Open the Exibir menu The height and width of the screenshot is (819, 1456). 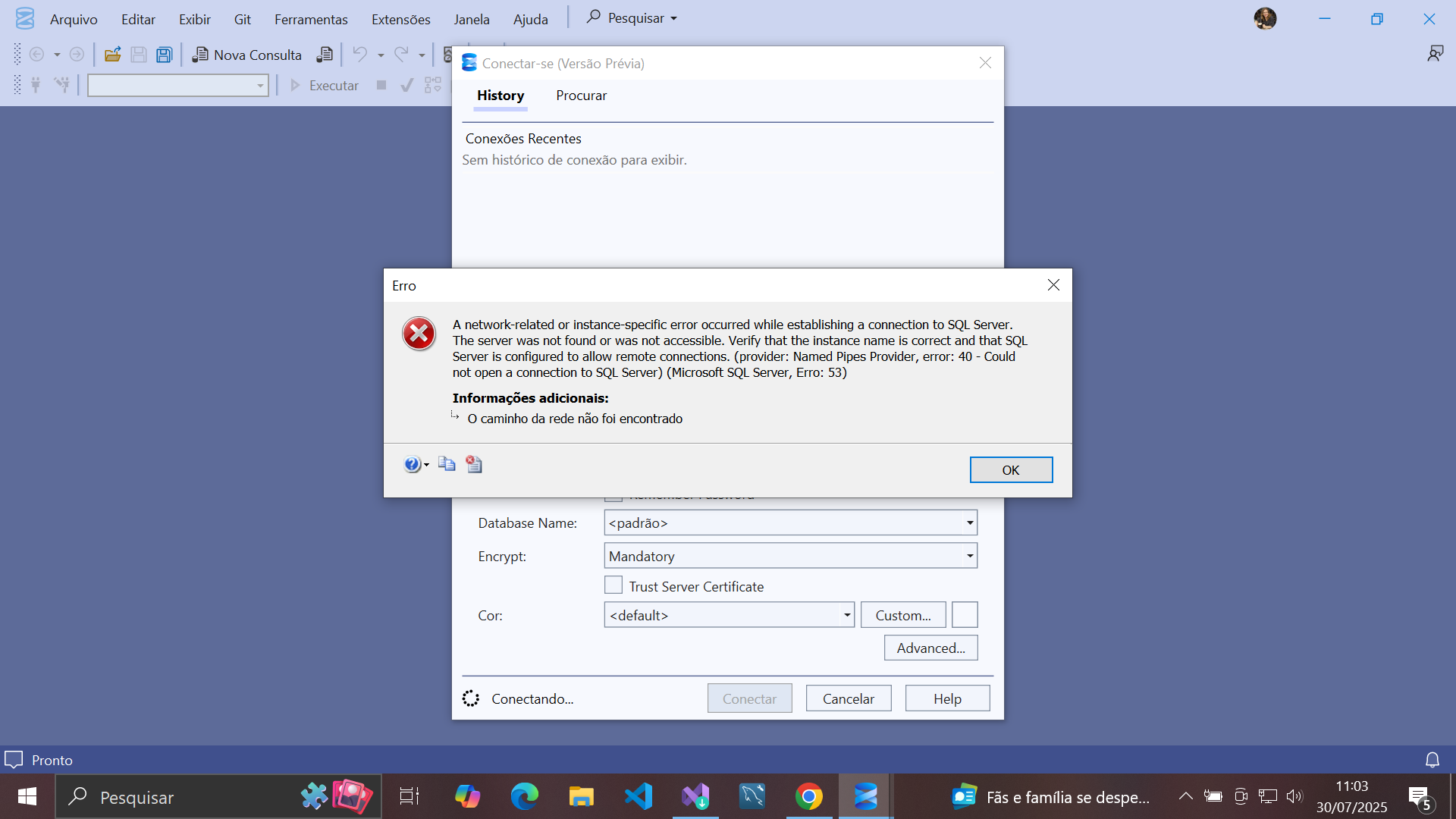click(x=195, y=19)
